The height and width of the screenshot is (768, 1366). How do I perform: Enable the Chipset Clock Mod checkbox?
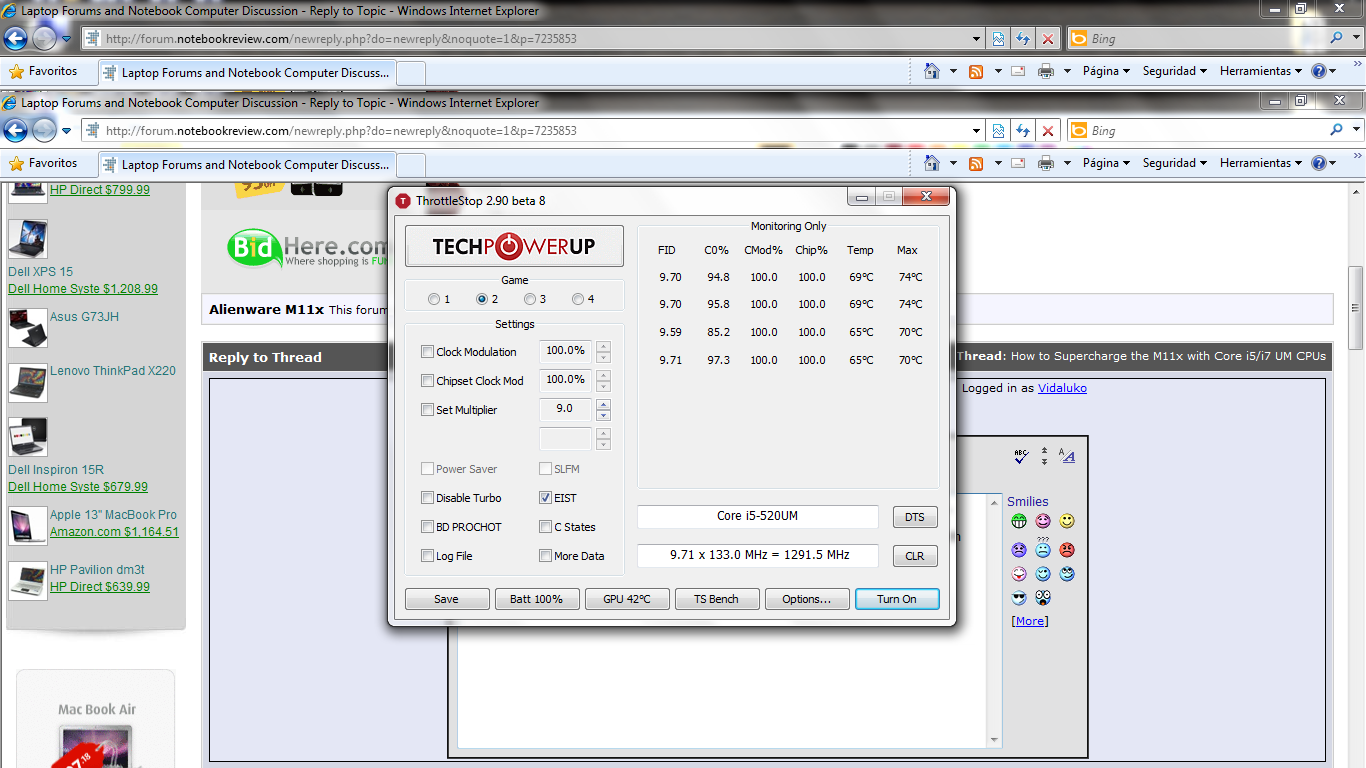click(x=428, y=381)
